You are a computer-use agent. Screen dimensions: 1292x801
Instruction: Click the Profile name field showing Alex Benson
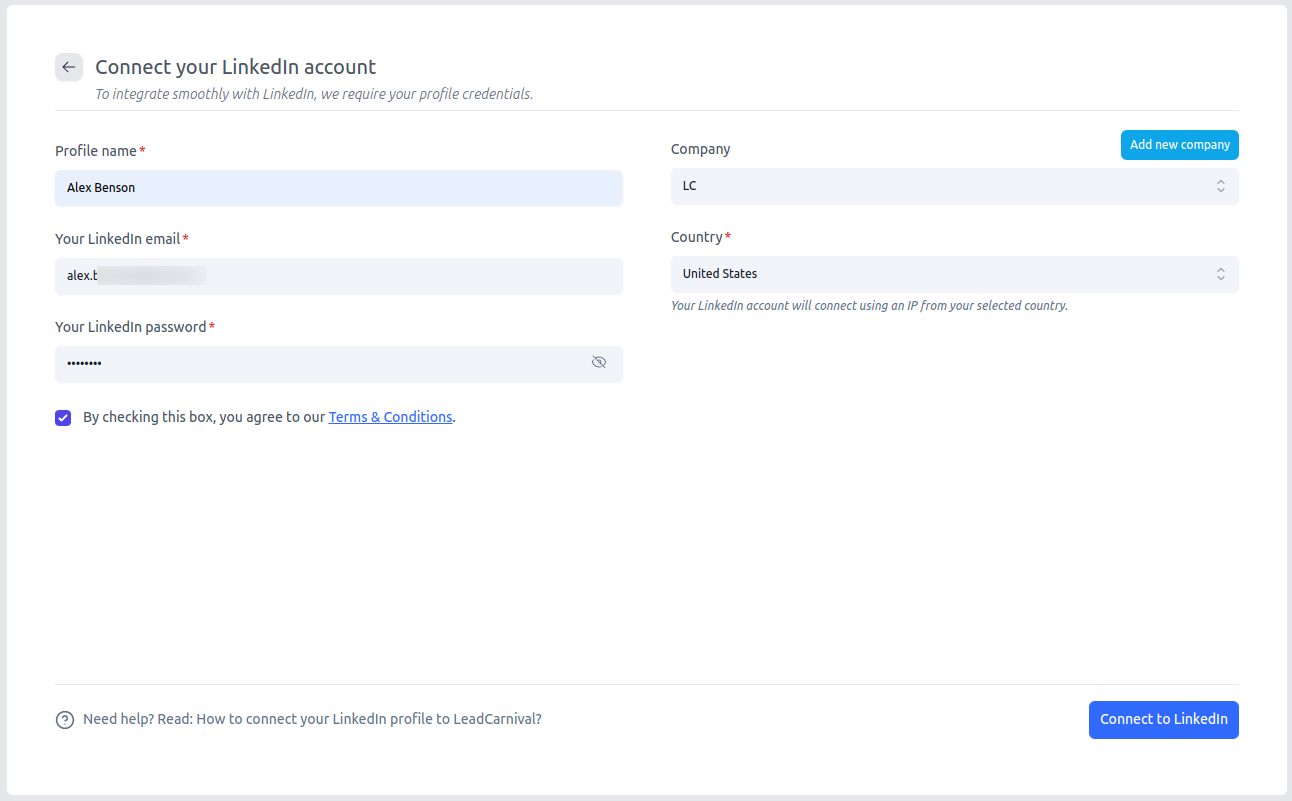coord(338,187)
